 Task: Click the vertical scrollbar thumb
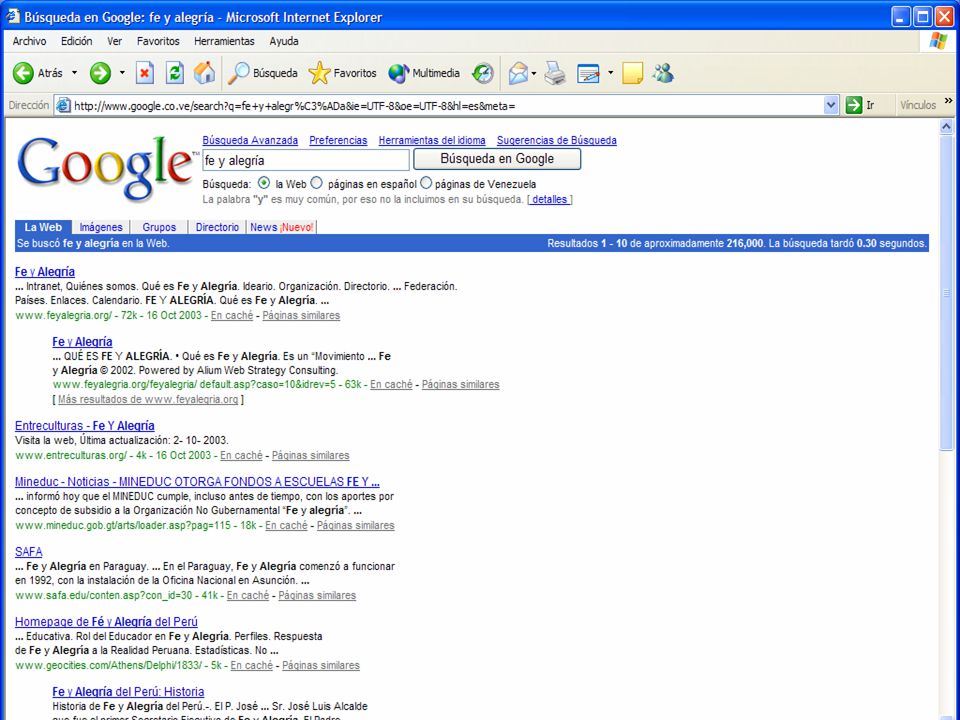[x=946, y=293]
